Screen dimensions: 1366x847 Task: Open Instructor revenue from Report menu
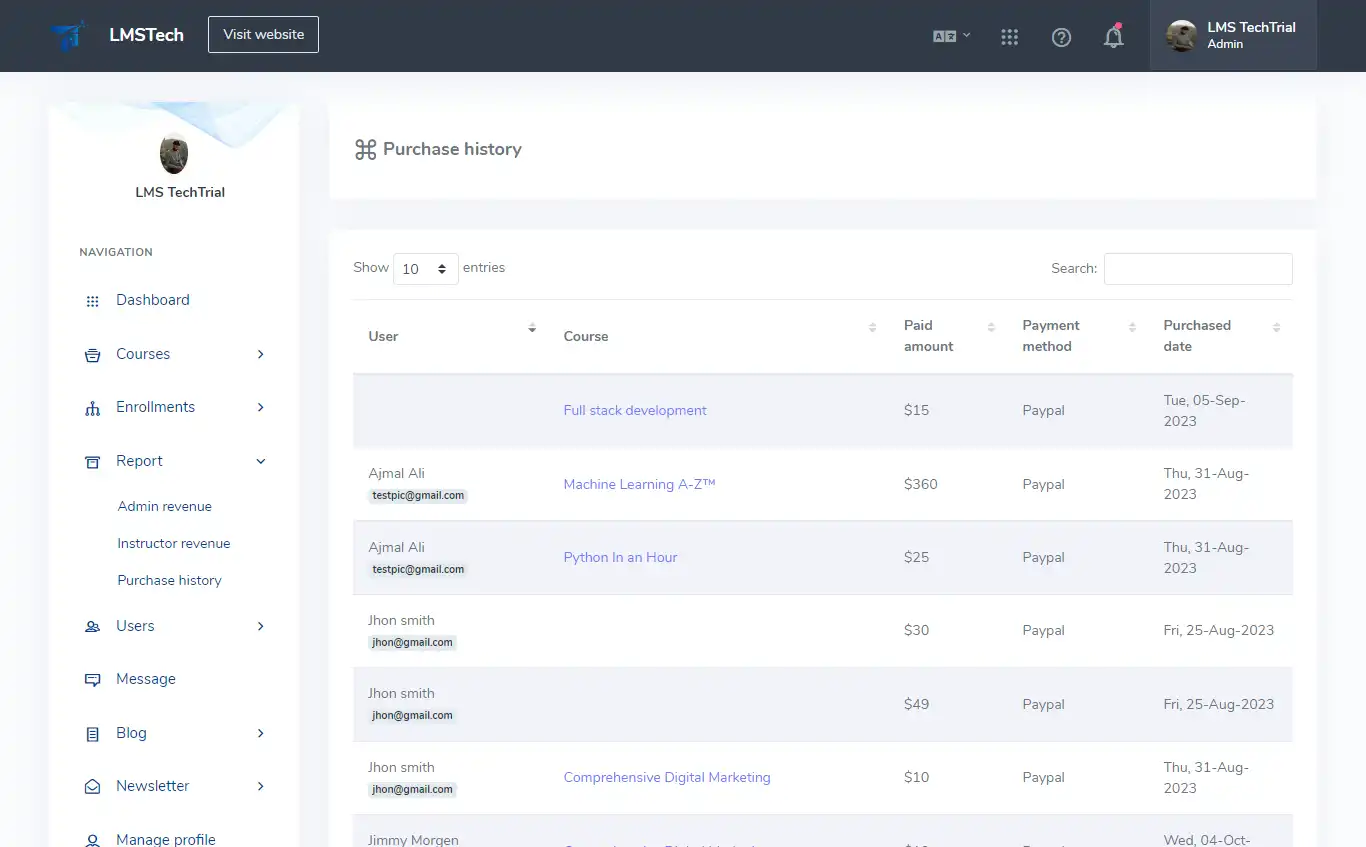point(173,543)
